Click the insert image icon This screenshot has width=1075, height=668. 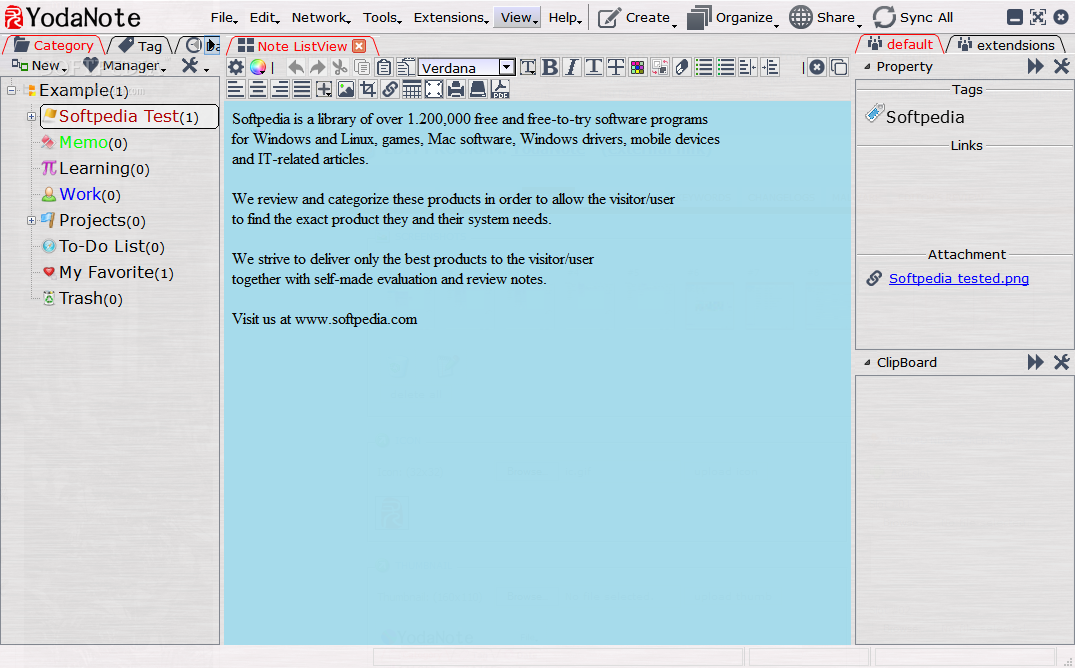[x=346, y=89]
